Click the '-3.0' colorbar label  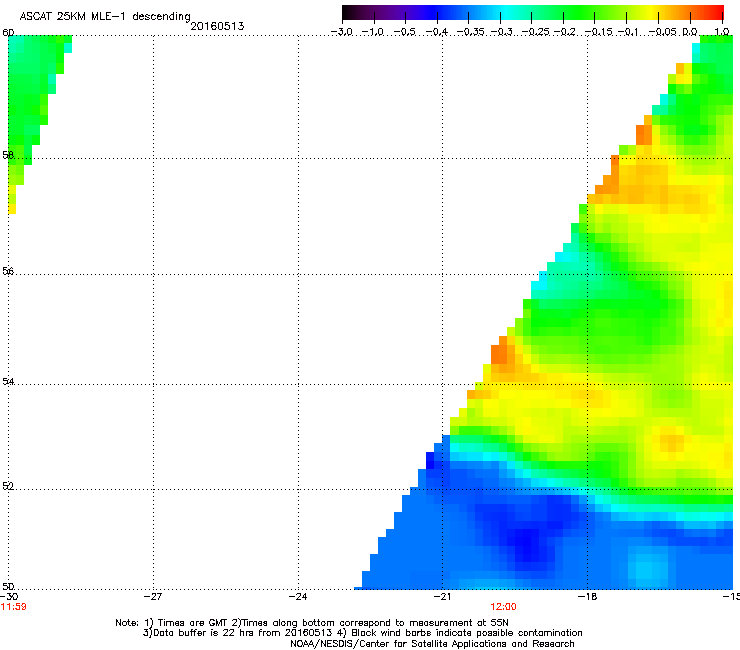click(x=342, y=32)
